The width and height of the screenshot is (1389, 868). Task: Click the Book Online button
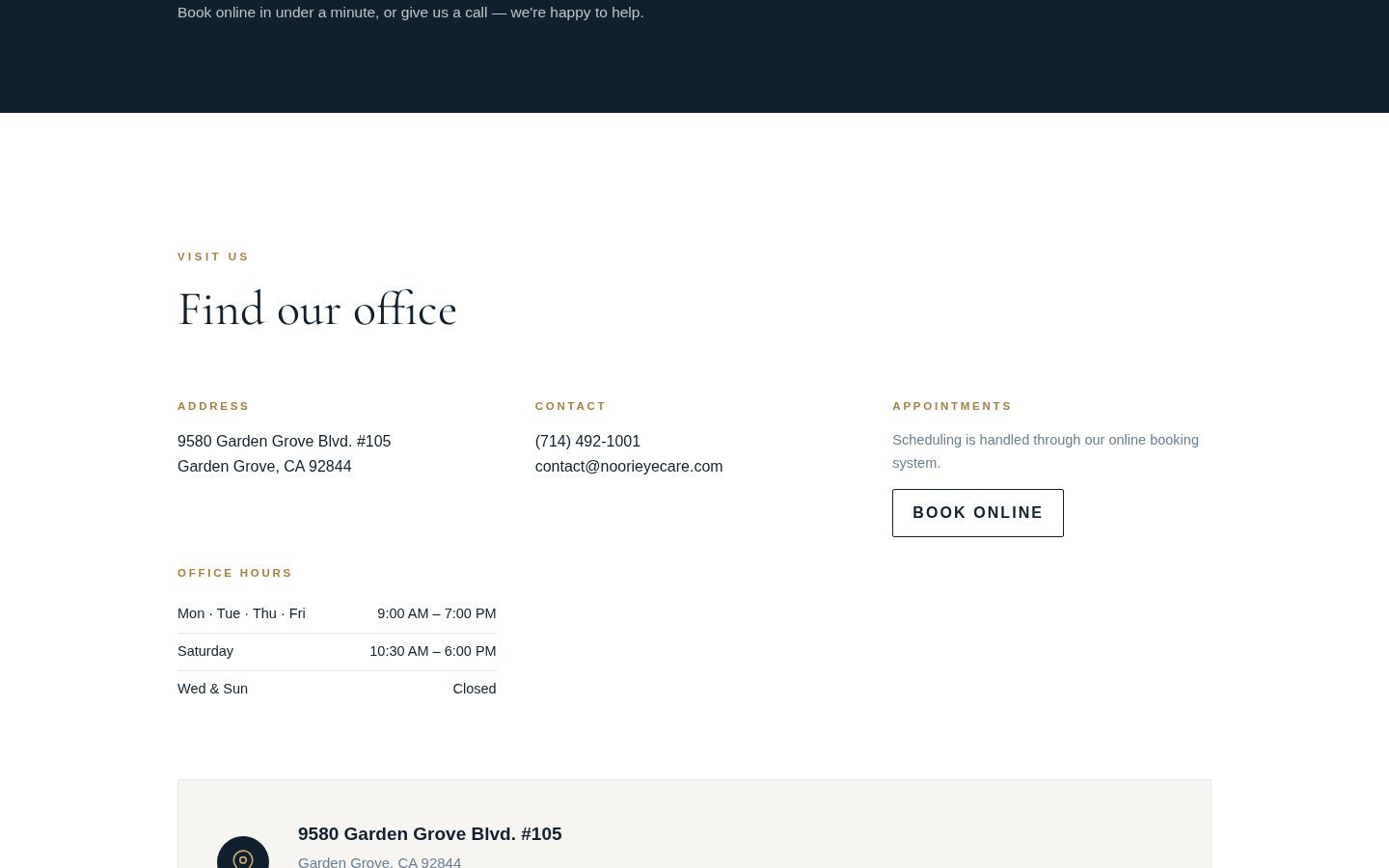click(x=977, y=513)
